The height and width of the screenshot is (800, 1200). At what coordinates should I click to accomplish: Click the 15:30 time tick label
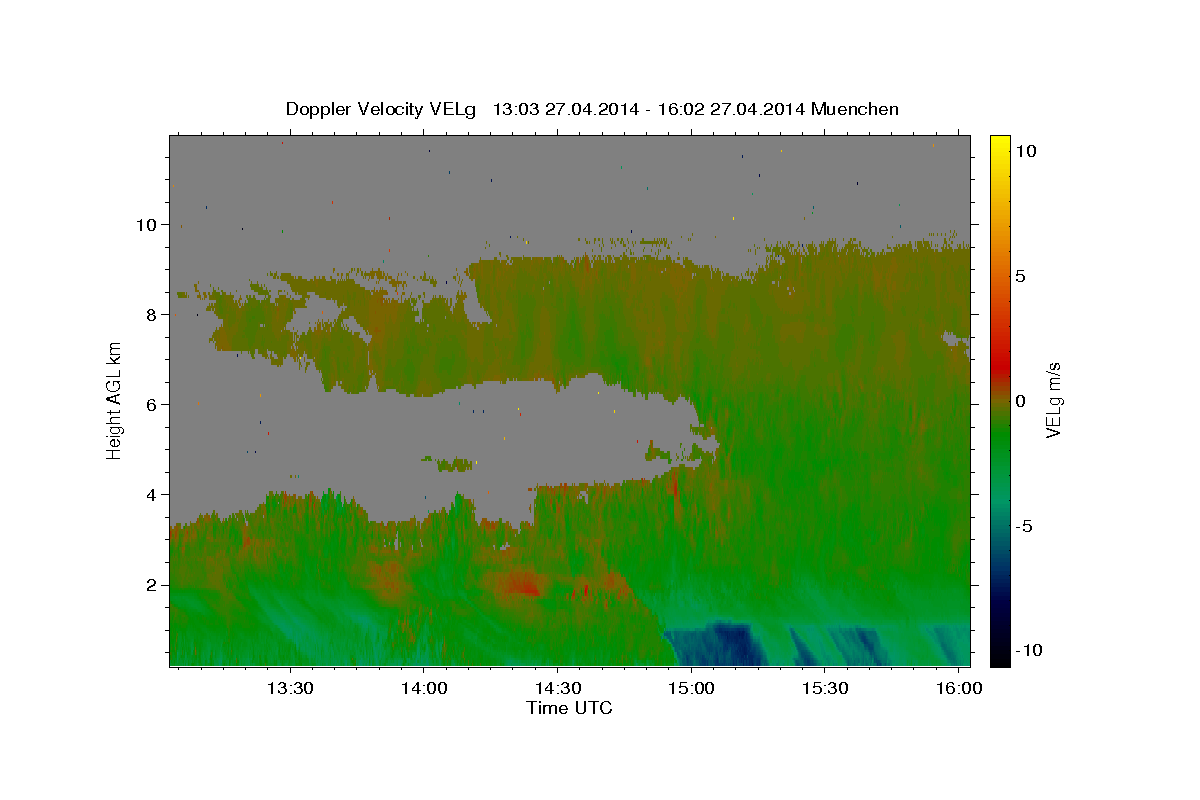tap(825, 689)
